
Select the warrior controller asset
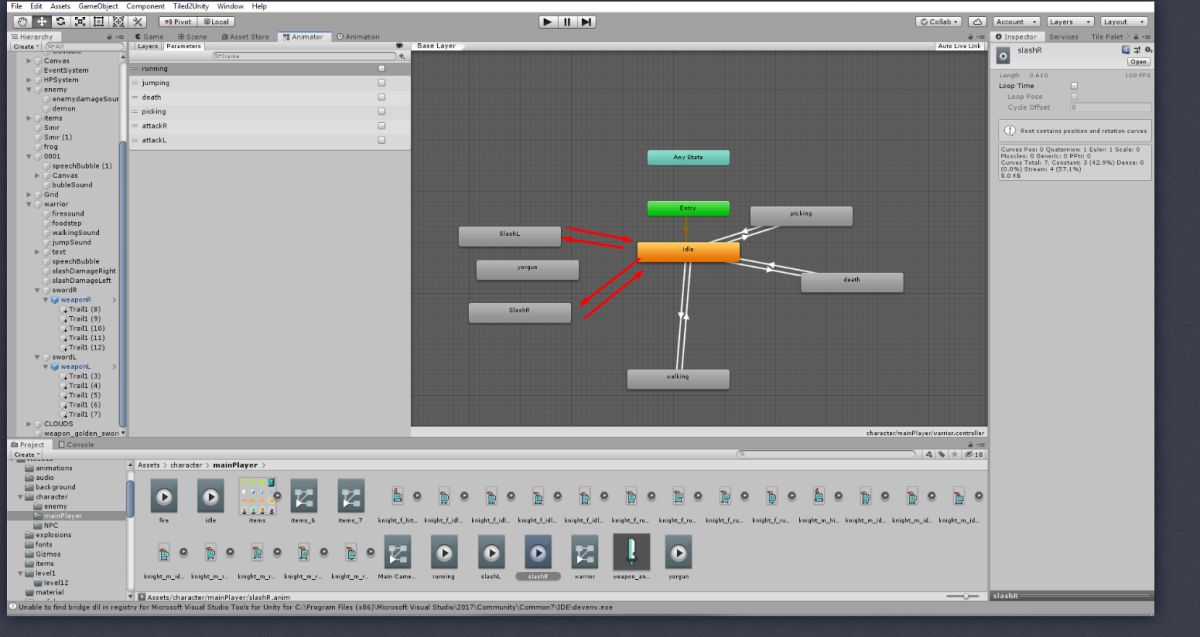[585, 551]
